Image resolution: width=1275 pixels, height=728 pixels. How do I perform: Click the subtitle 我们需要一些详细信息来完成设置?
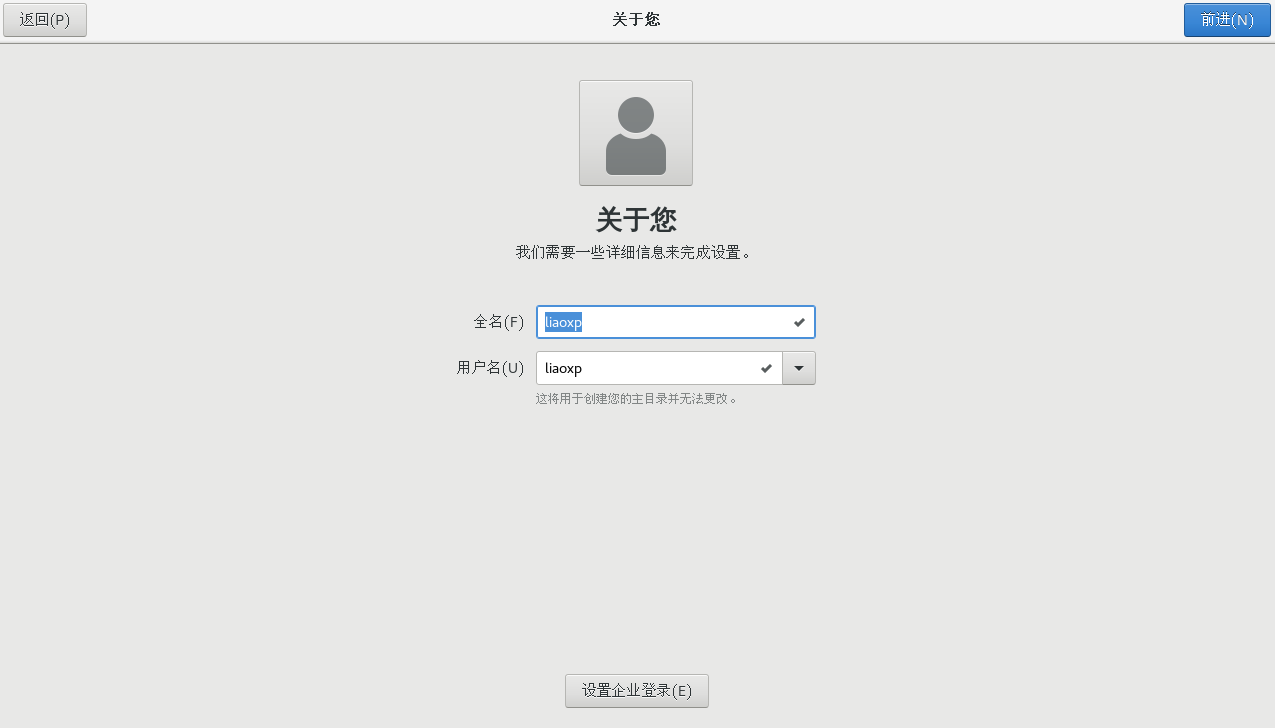point(633,253)
